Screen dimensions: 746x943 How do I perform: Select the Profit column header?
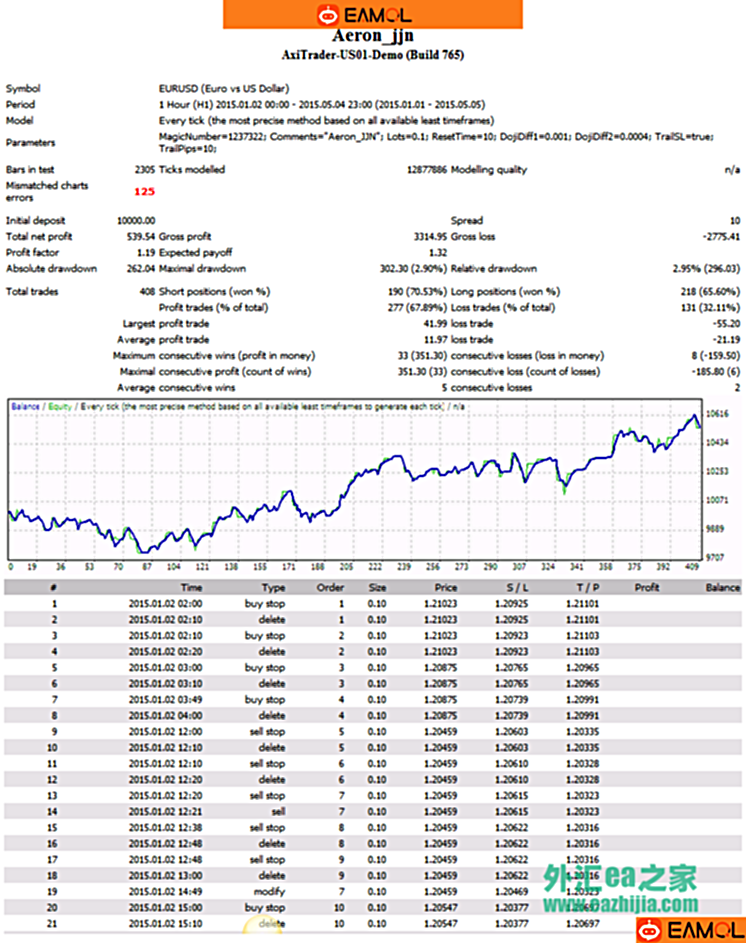tap(648, 588)
